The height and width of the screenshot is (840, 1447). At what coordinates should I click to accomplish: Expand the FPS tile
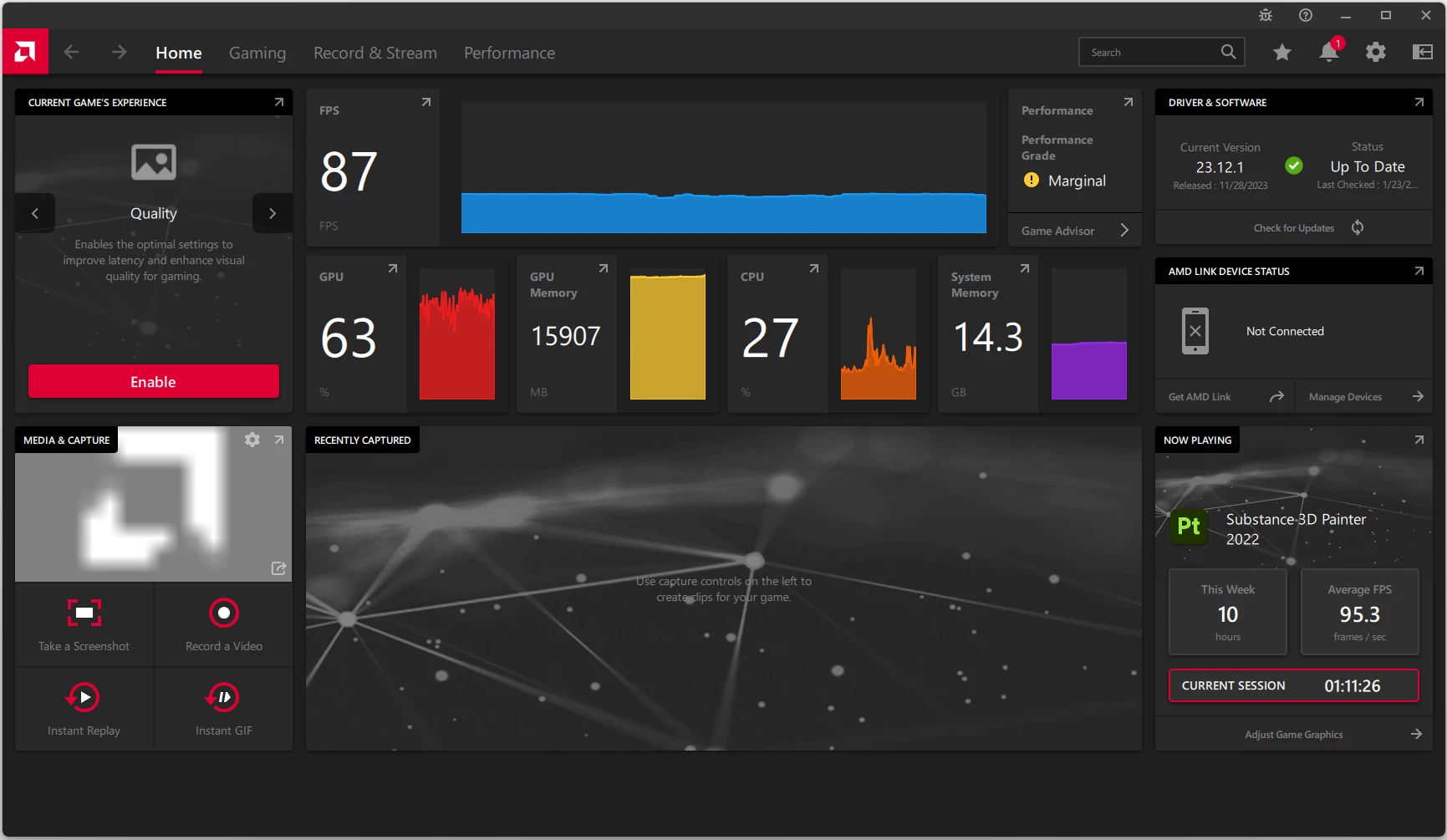(426, 102)
